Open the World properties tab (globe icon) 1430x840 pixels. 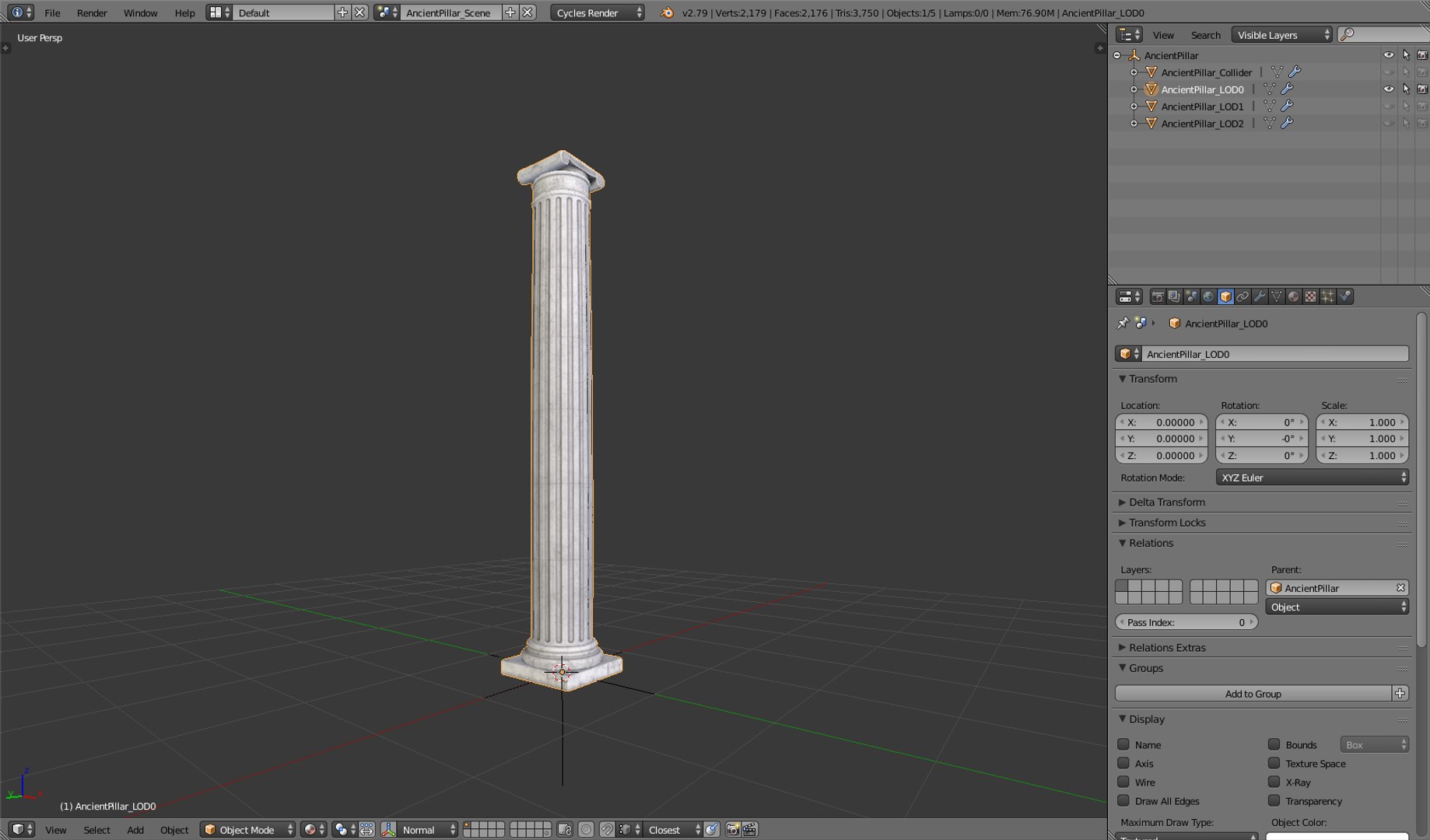1208,296
